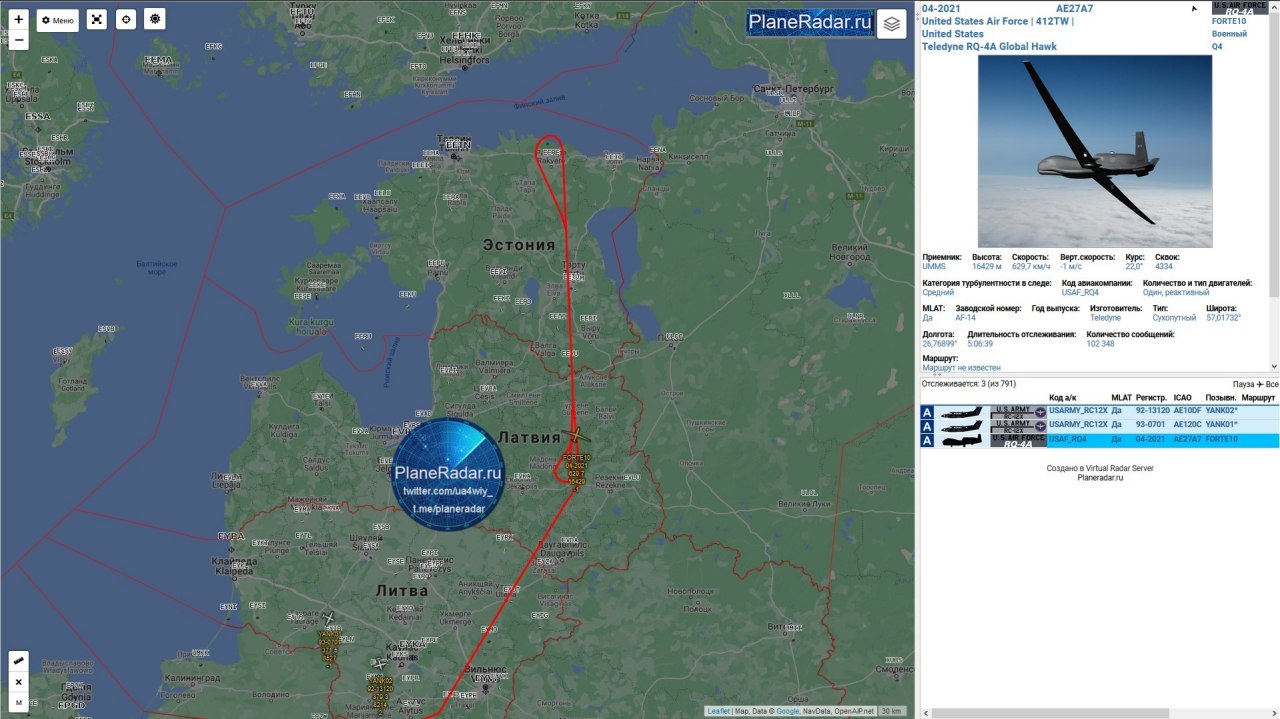
Task: Zoom in the map with plus button
Action: (x=18, y=19)
